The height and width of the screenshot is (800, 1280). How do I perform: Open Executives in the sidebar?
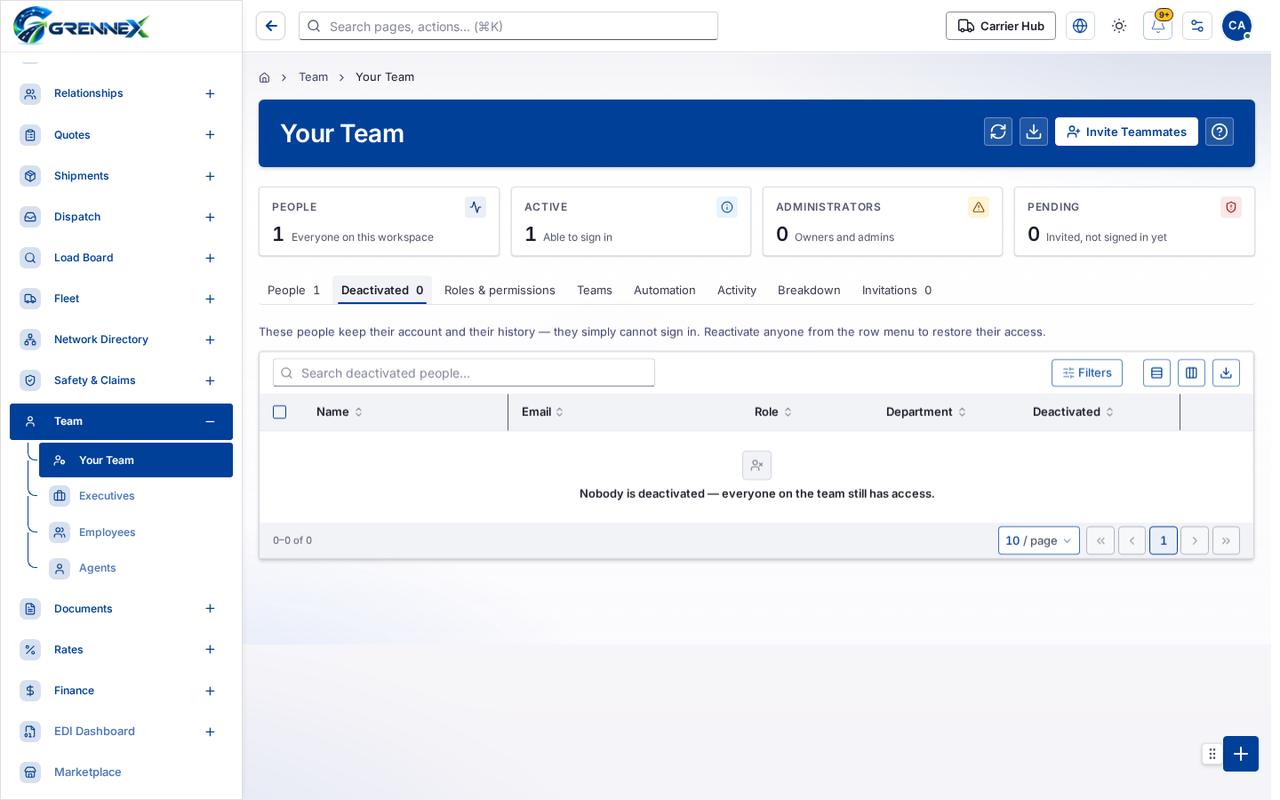click(x=136, y=496)
